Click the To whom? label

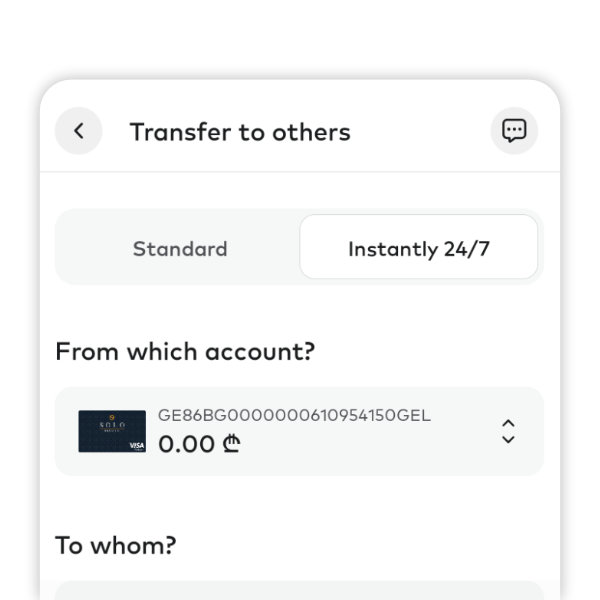116,545
